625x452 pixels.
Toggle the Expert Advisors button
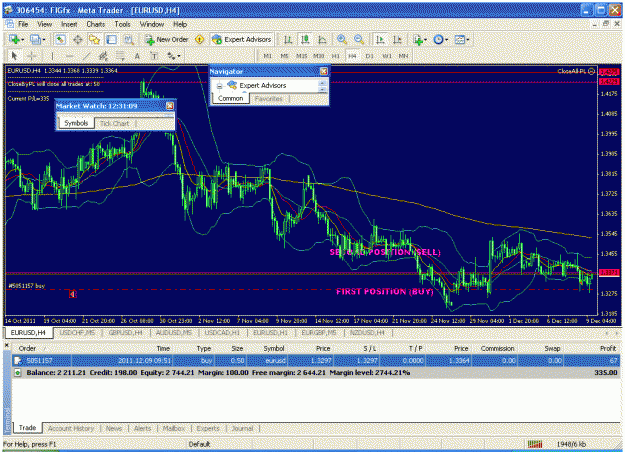pos(242,39)
